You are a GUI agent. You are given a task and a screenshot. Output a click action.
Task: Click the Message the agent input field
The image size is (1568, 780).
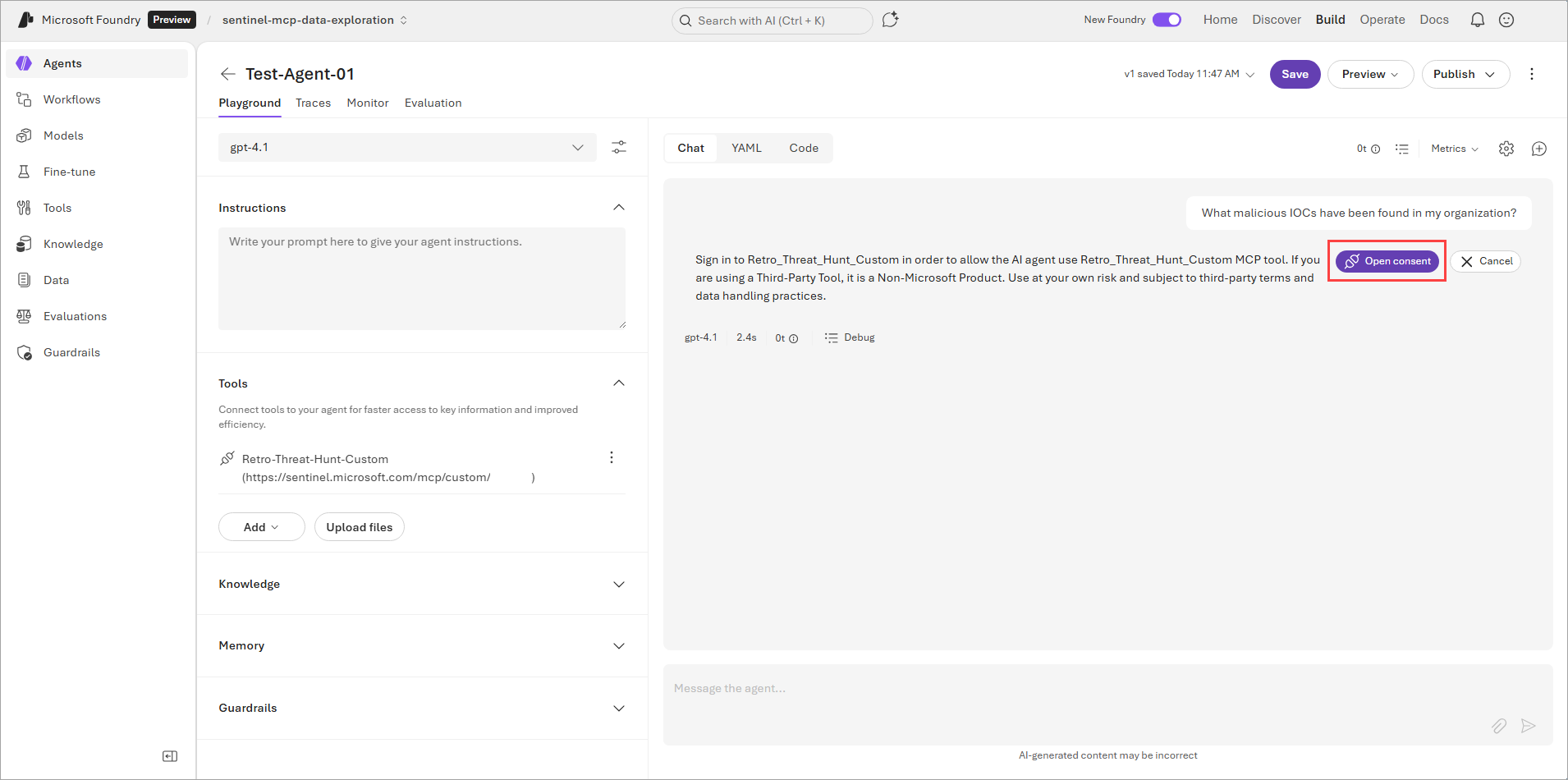(1108, 704)
